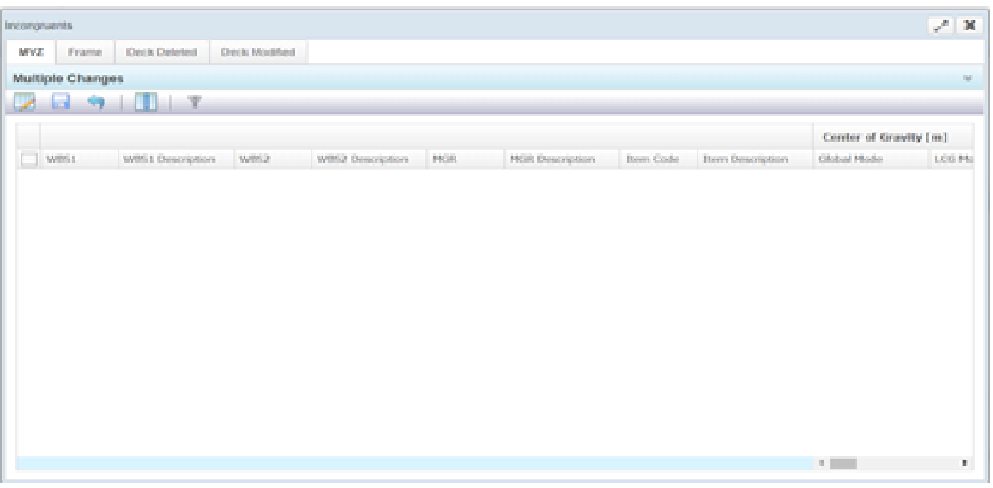Click the edit table pencil icon
993x488 pixels.
[x=24, y=102]
